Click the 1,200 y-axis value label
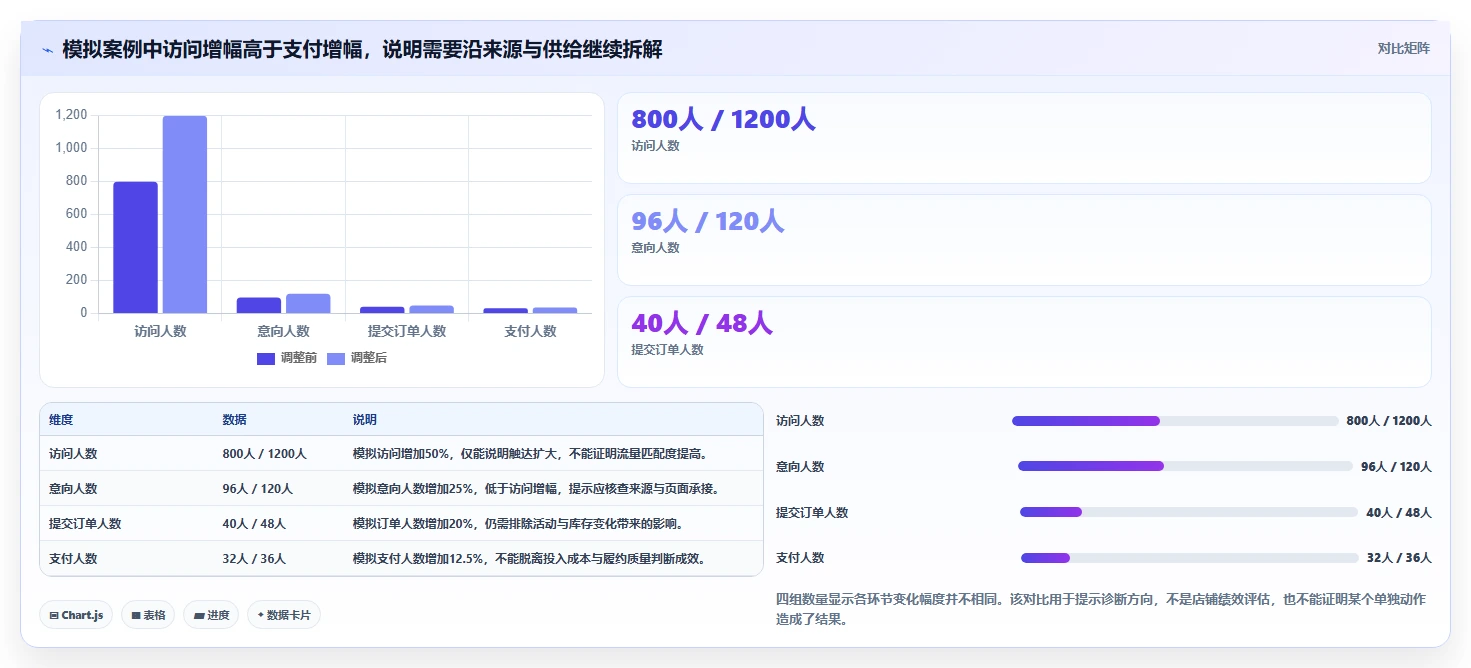Viewport: 1471px width, 668px height. point(71,115)
